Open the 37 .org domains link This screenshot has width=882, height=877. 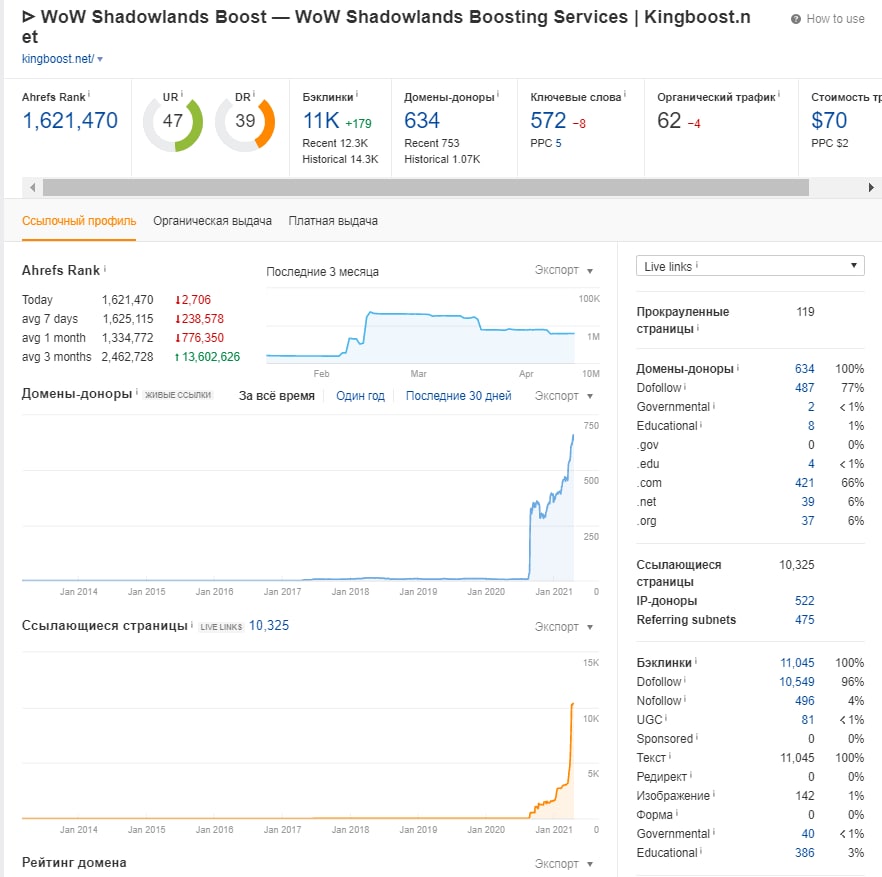click(x=808, y=521)
